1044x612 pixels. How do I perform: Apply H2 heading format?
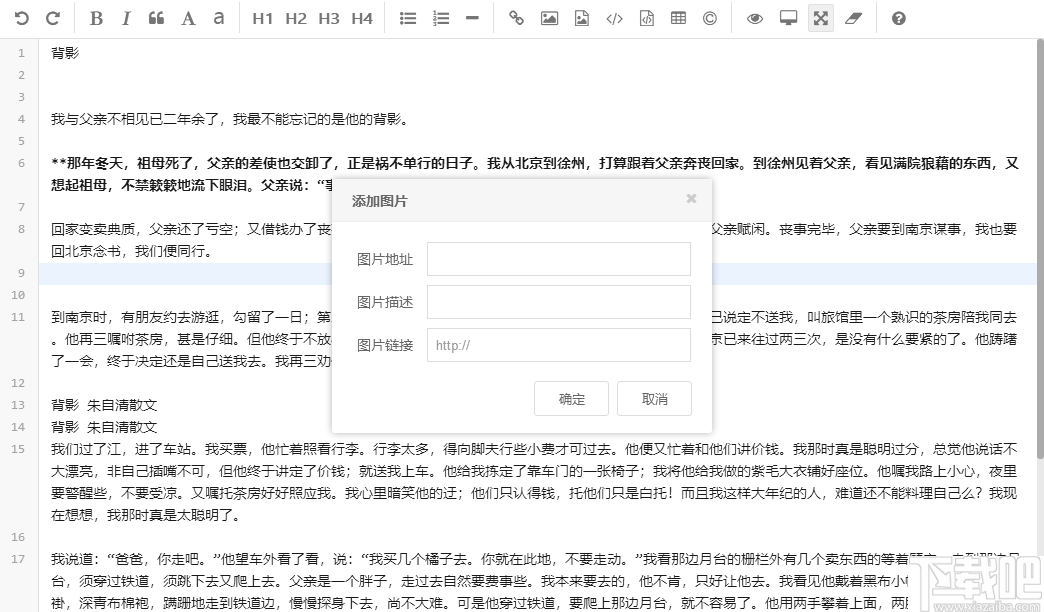click(x=296, y=17)
